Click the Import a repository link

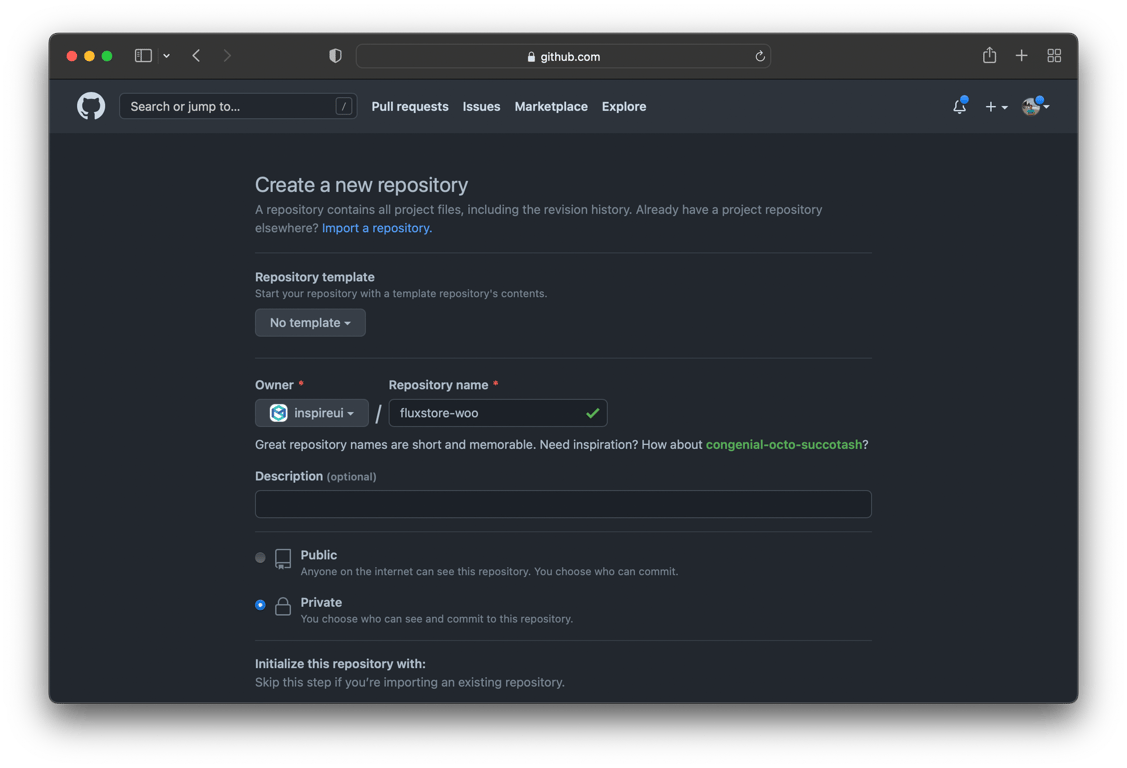tap(377, 228)
